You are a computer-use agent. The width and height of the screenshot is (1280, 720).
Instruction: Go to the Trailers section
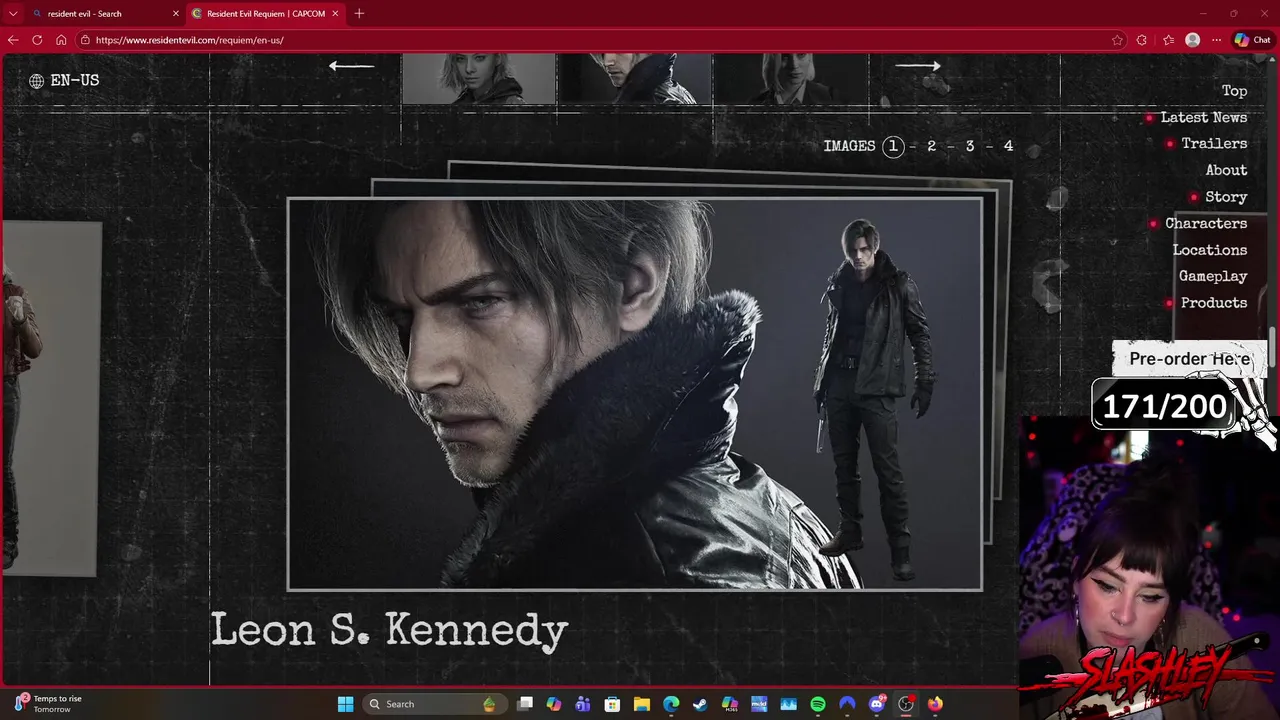[x=1214, y=144]
